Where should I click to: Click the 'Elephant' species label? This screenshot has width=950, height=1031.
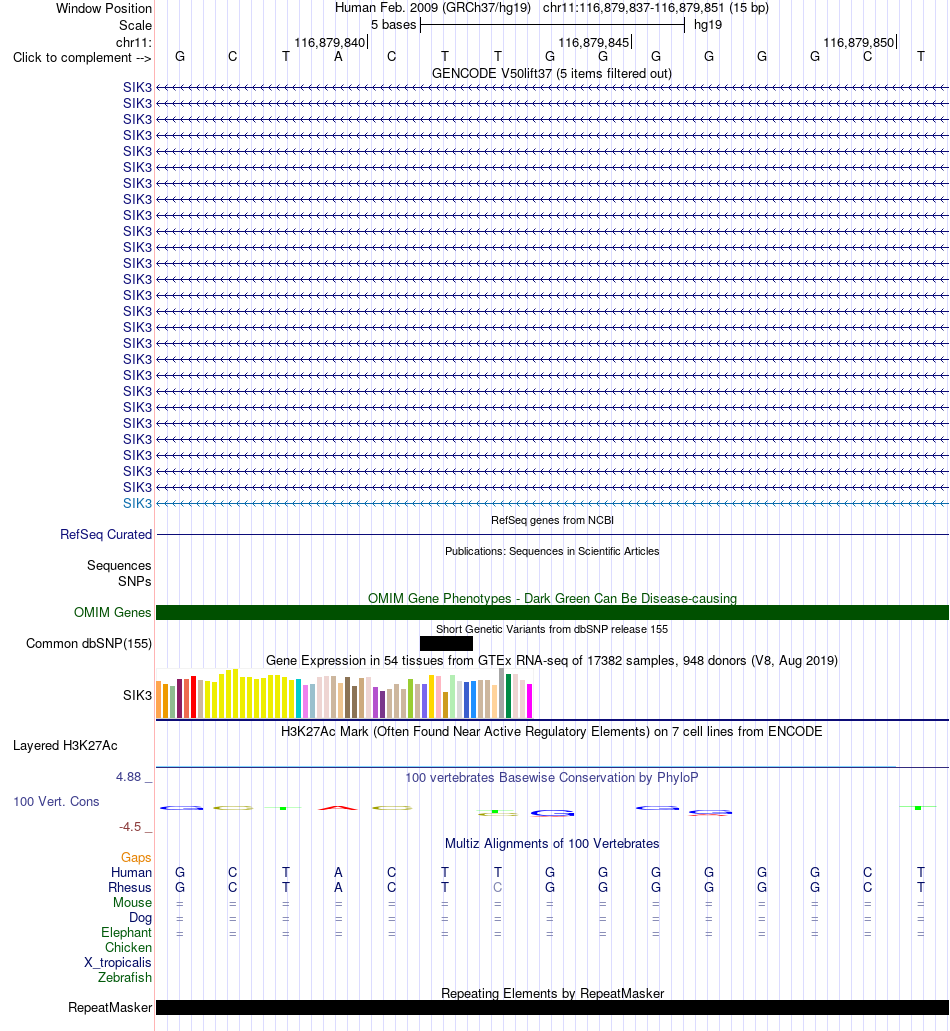click(x=126, y=932)
